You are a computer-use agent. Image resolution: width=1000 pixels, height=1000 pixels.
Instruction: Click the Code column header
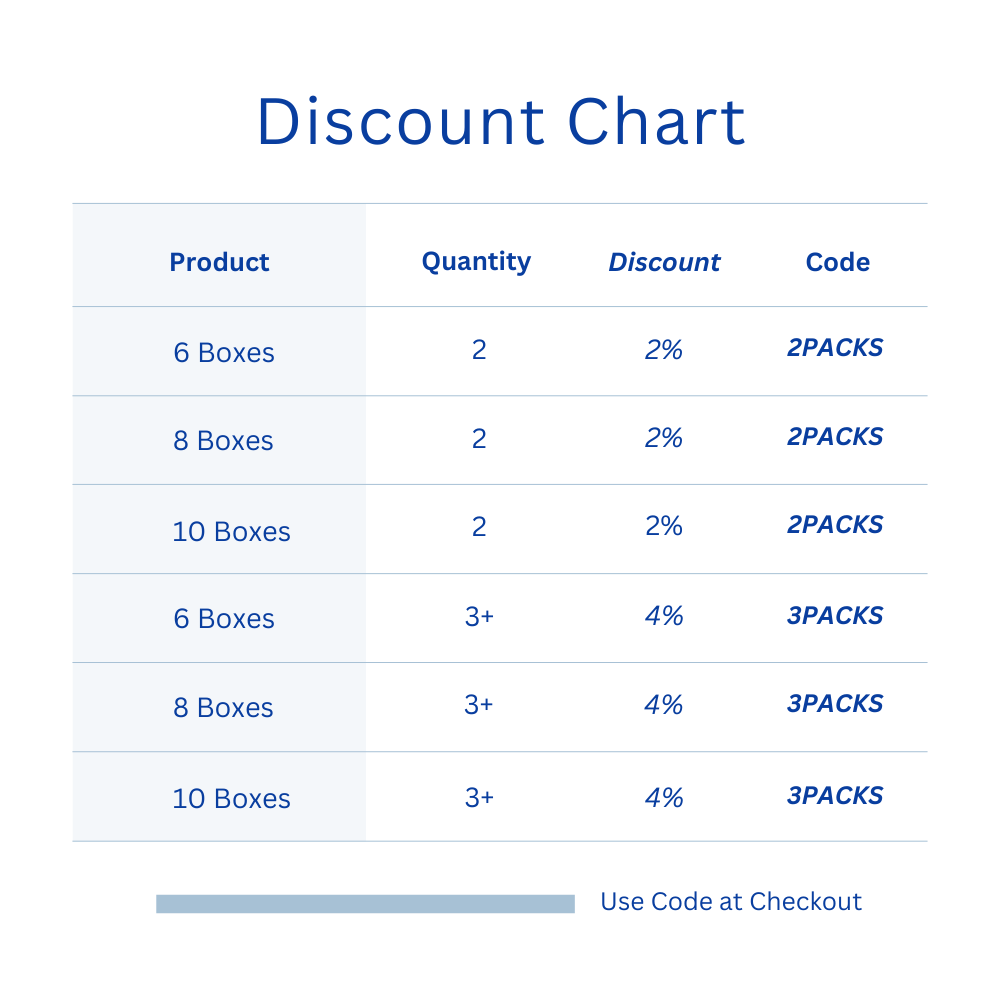click(x=837, y=262)
